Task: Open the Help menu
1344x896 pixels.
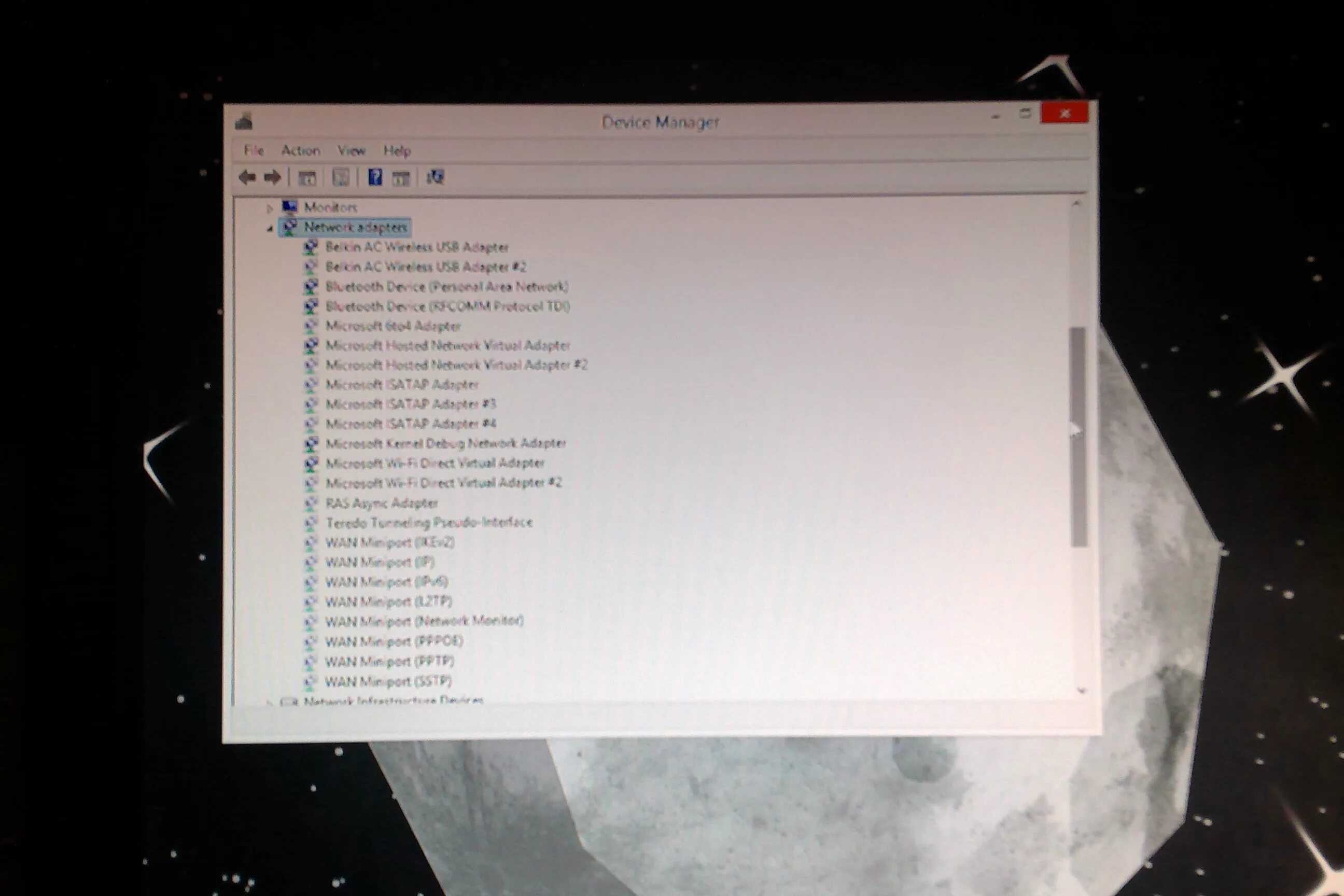Action: click(397, 151)
